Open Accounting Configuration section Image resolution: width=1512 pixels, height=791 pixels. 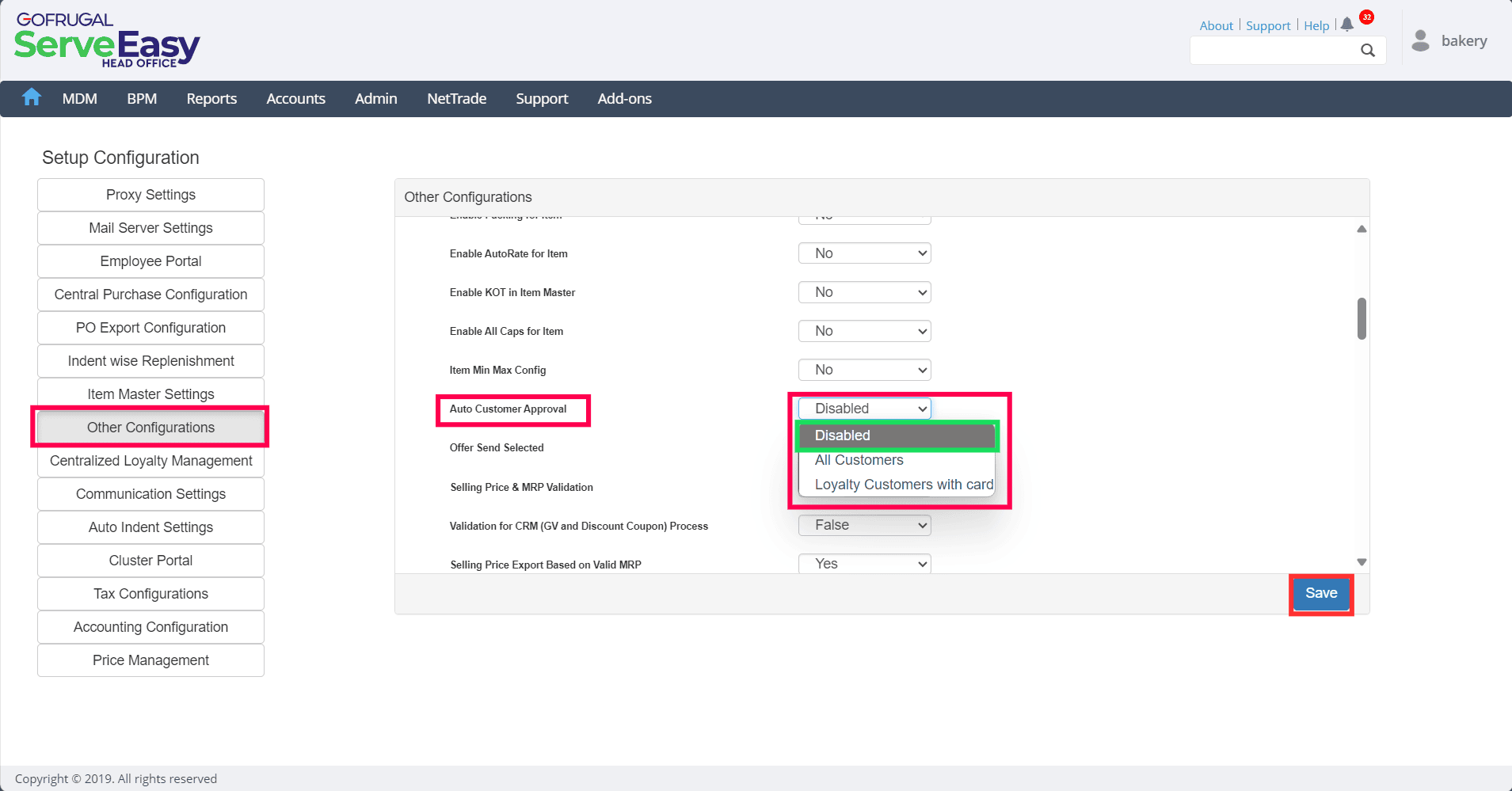150,627
